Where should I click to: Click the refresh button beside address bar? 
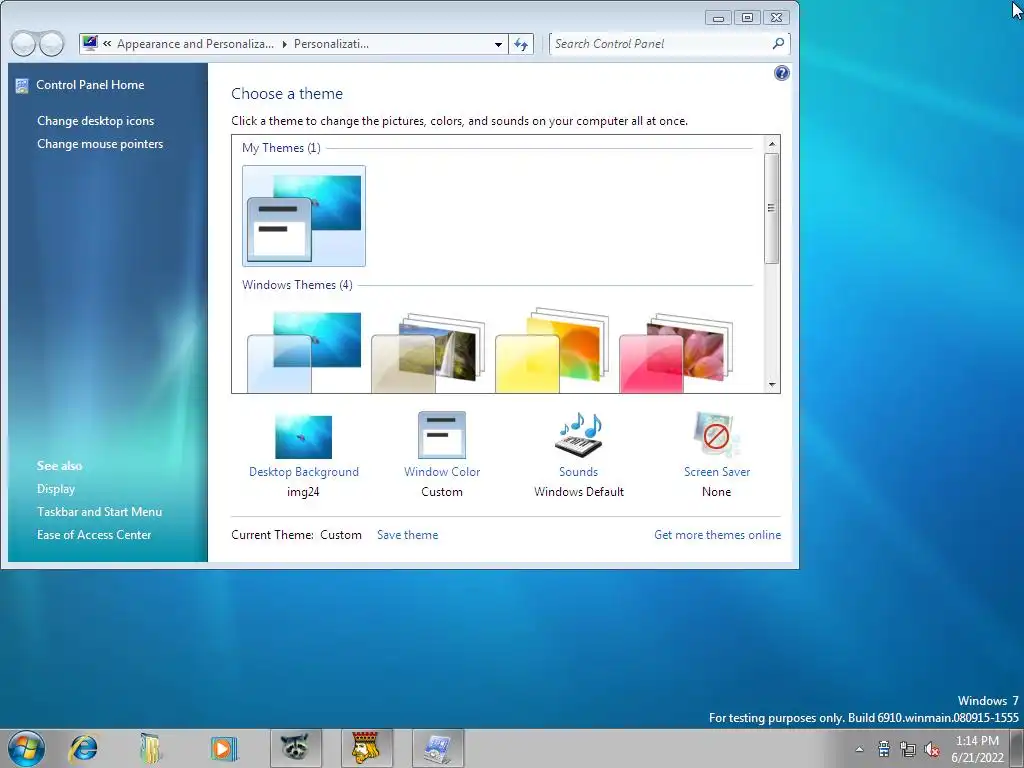[x=521, y=44]
